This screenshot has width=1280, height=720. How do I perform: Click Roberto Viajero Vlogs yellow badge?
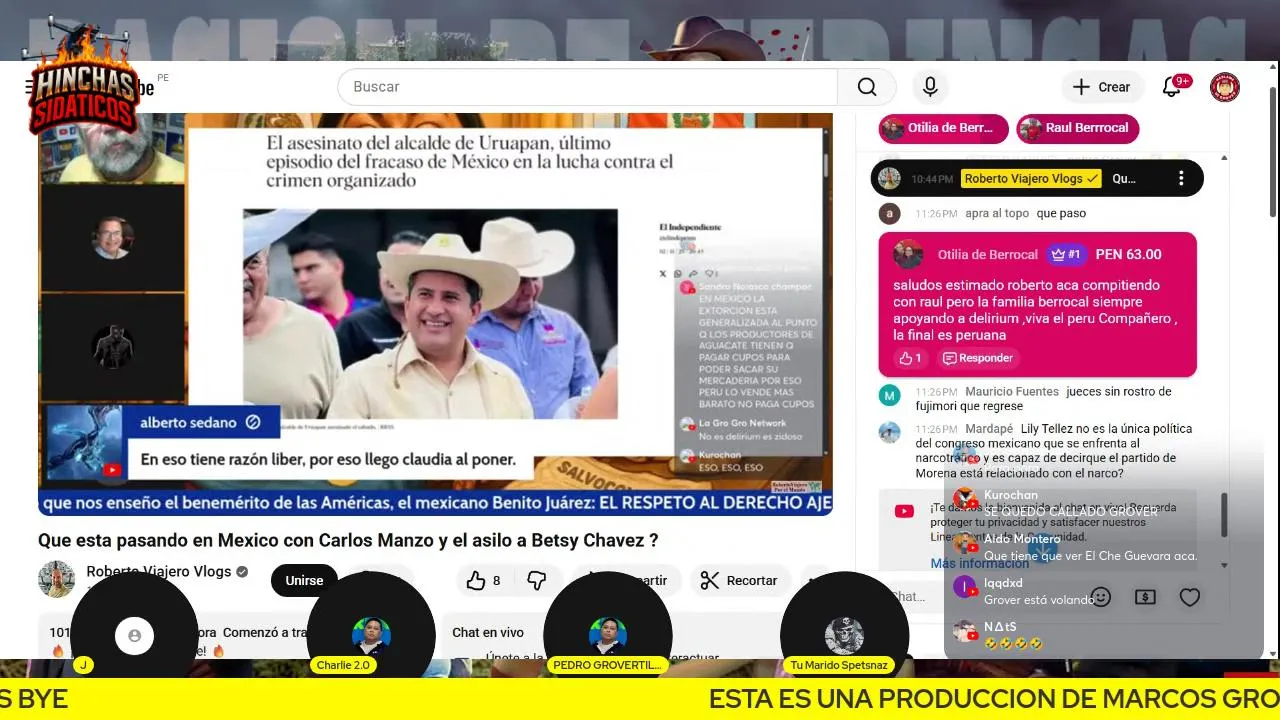coord(1031,178)
